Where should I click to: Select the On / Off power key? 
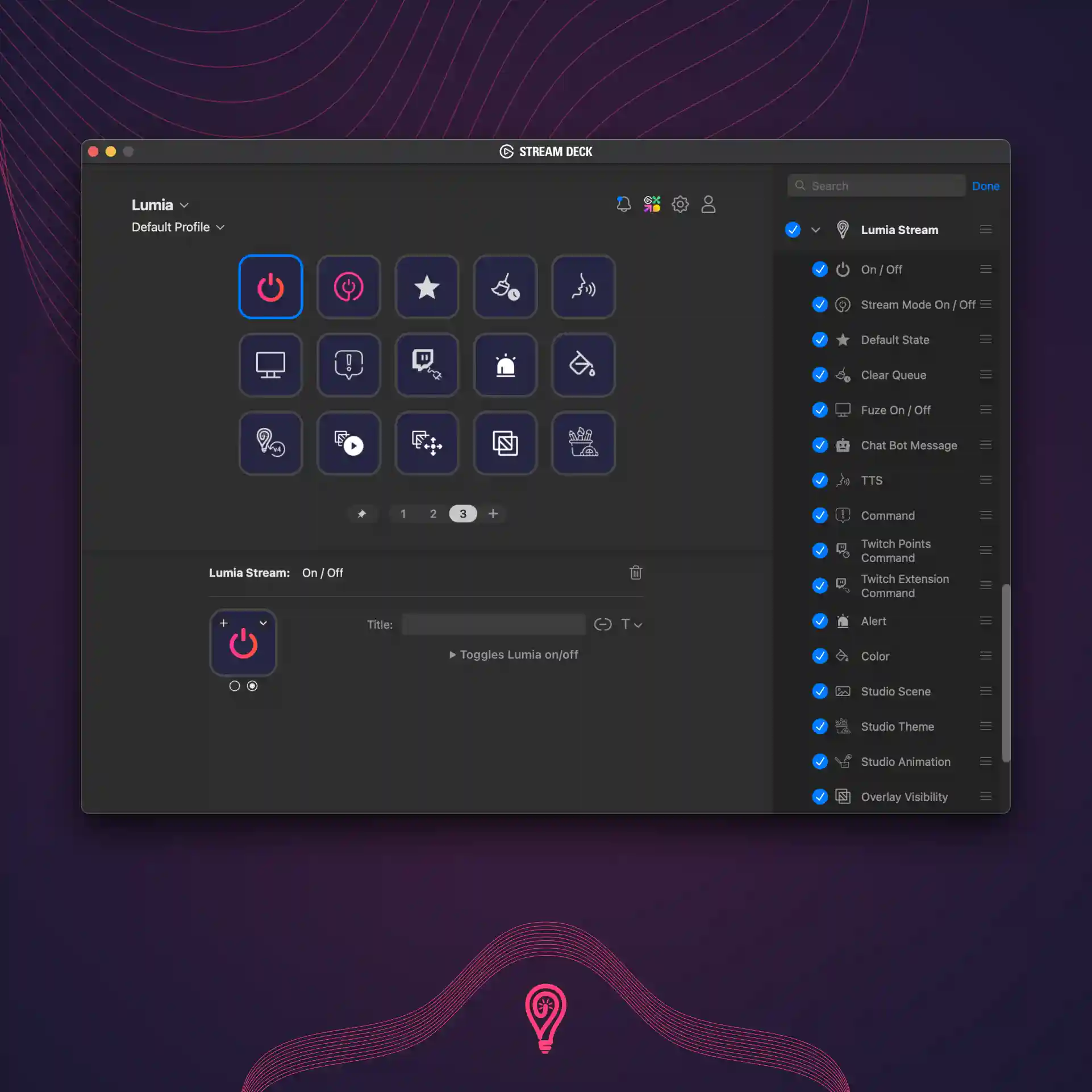pos(270,287)
